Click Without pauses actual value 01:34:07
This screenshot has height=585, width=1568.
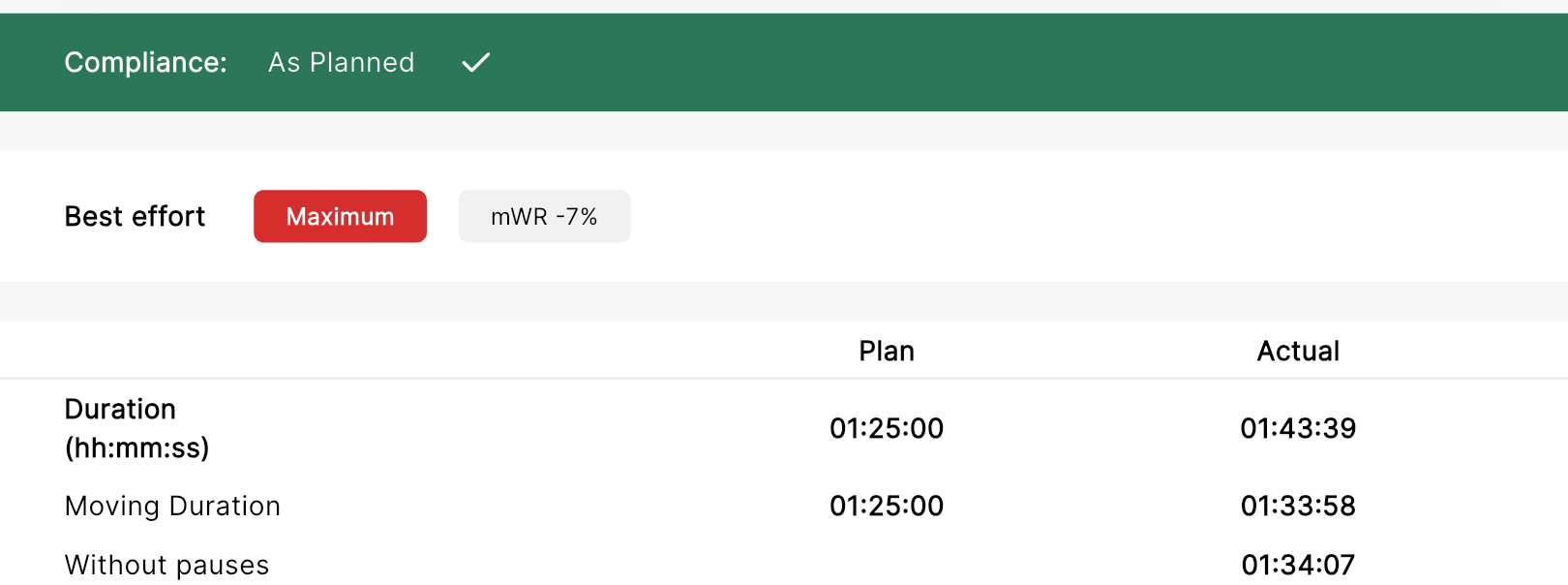[x=1298, y=565]
